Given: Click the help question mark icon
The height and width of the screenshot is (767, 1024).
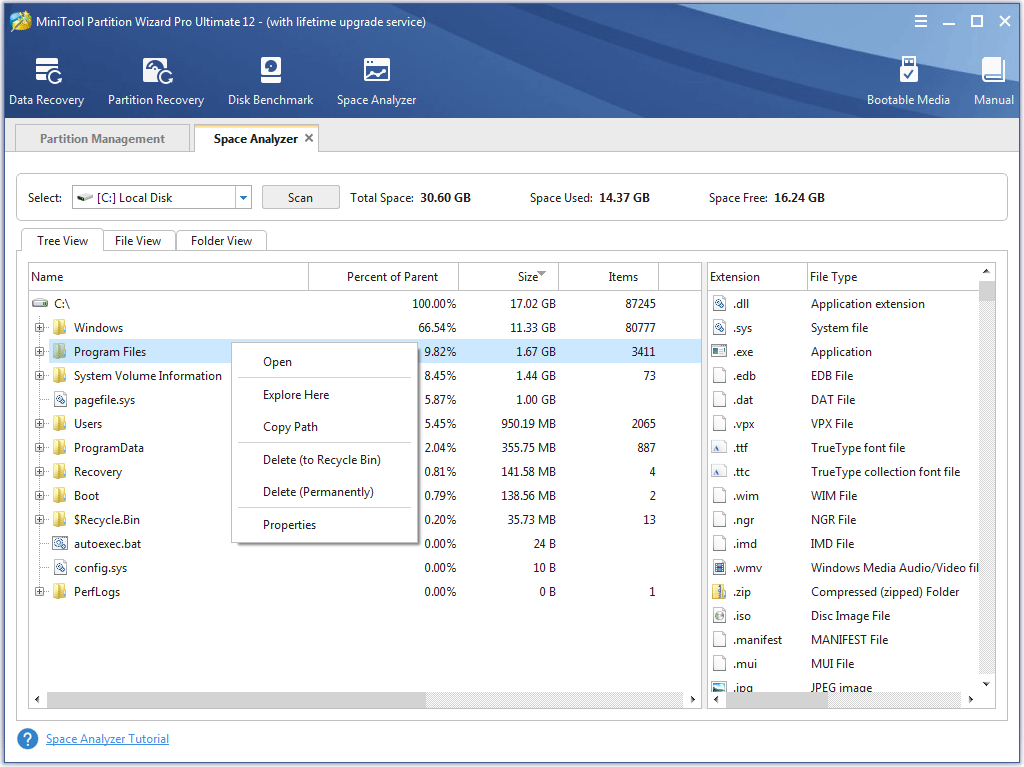Looking at the screenshot, I should [27, 738].
